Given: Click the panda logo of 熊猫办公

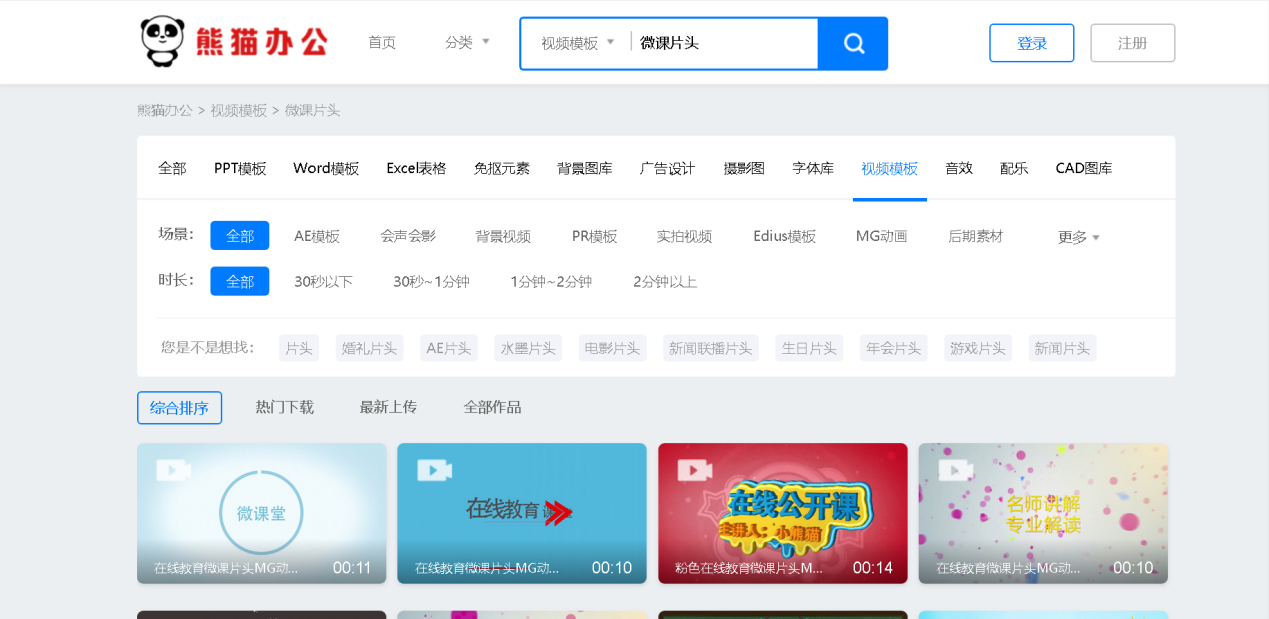Looking at the screenshot, I should [162, 42].
